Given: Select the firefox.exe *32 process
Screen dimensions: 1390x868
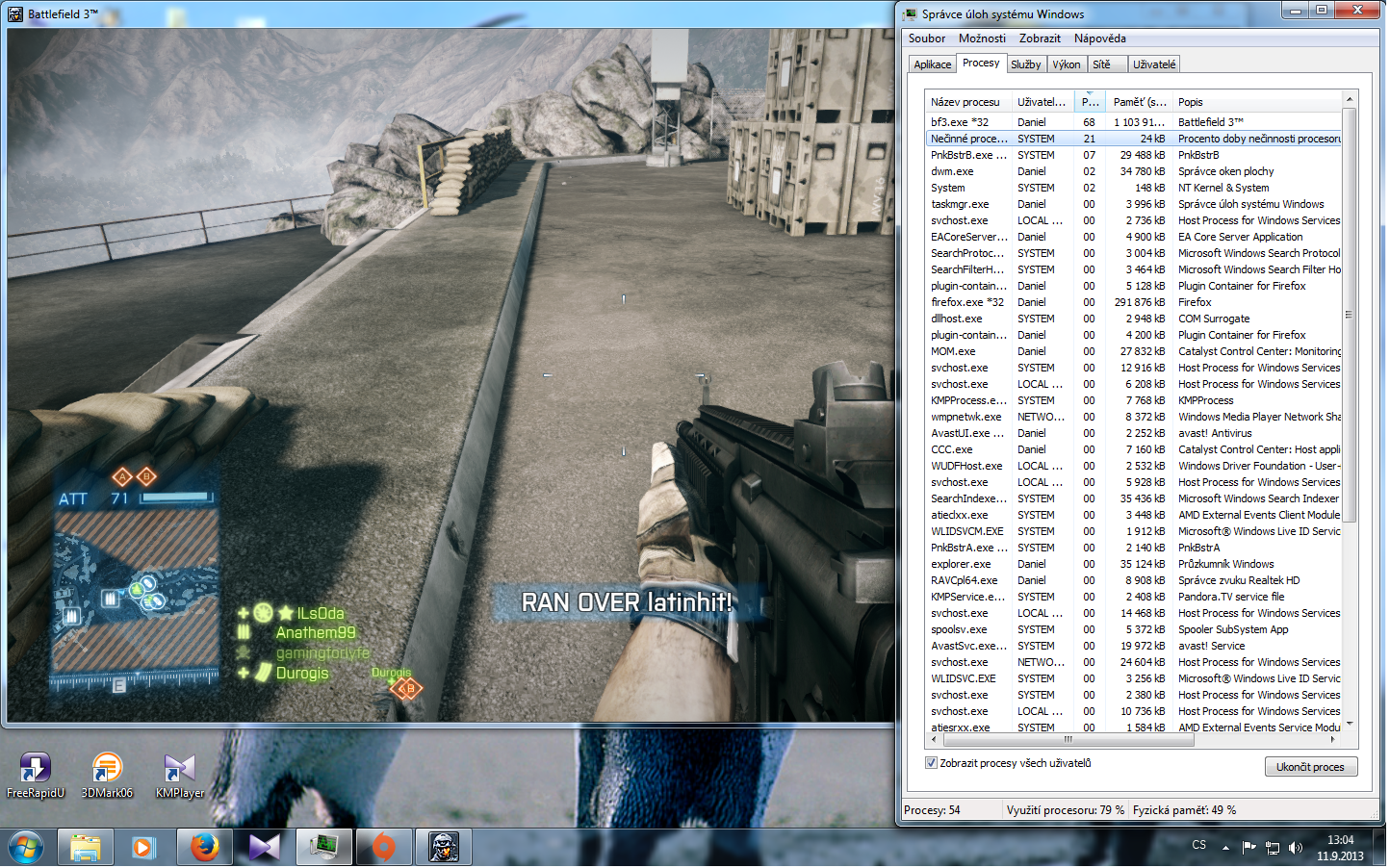Looking at the screenshot, I should click(1133, 302).
